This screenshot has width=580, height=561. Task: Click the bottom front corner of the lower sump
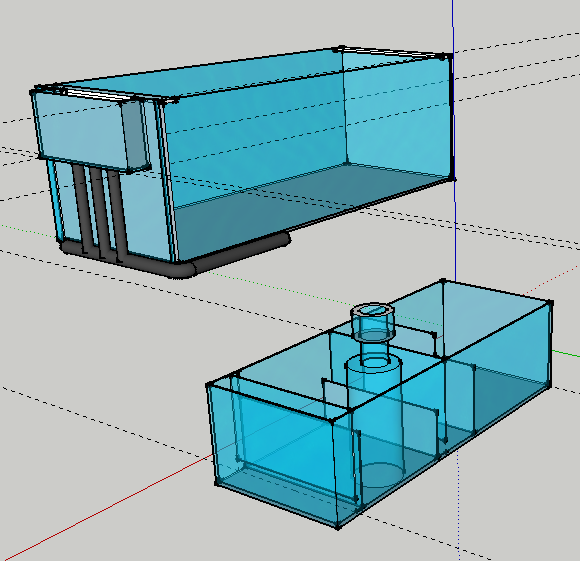click(x=337, y=527)
